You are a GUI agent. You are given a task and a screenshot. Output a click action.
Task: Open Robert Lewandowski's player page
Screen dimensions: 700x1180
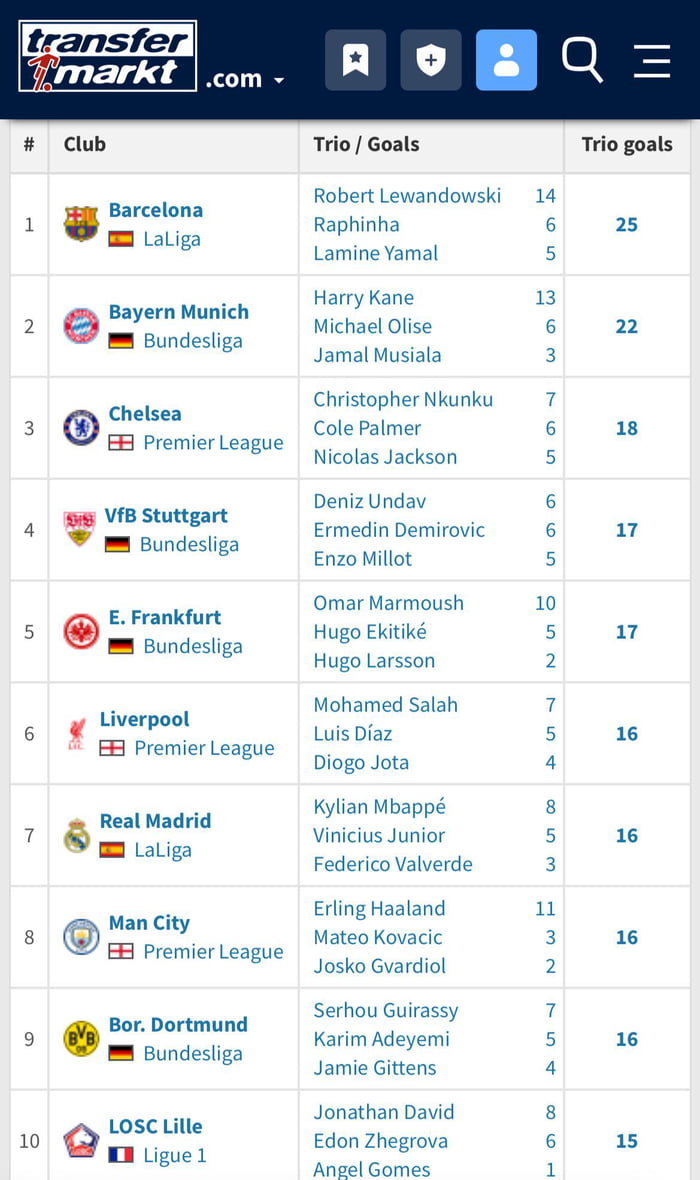click(x=407, y=196)
